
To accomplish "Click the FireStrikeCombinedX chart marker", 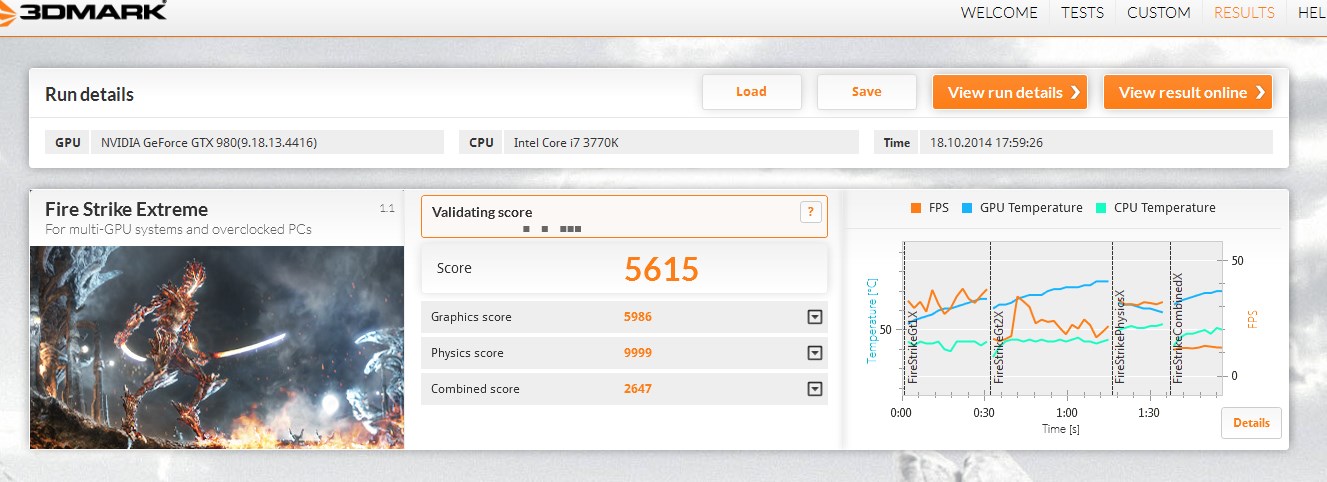I will [1178, 326].
